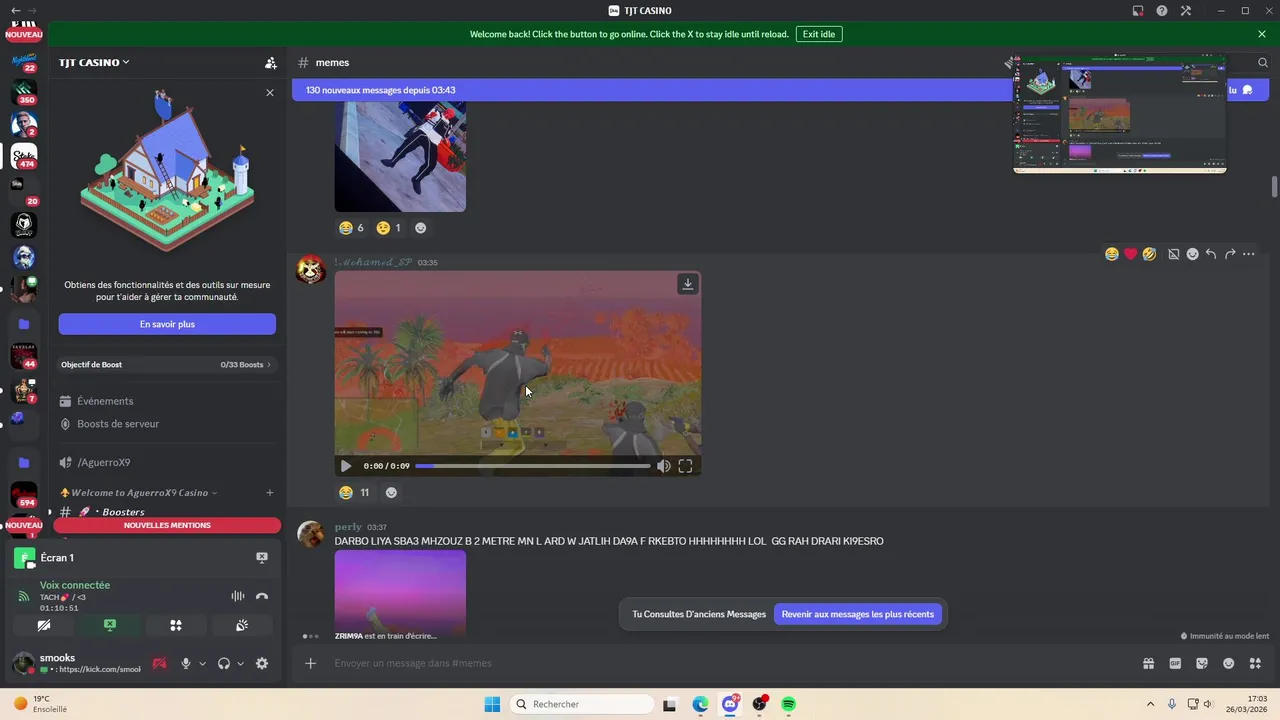Open attachment plus menu in message bar

tap(310, 663)
